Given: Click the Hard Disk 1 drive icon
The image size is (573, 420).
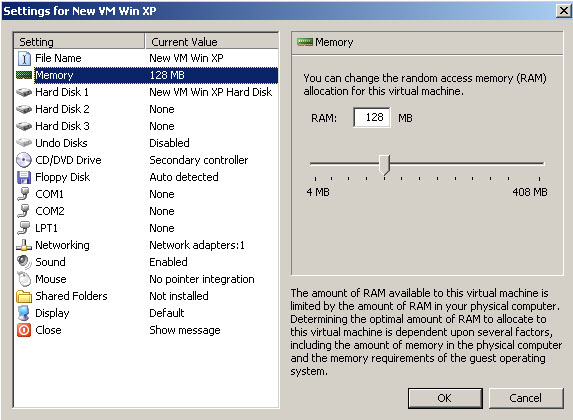Looking at the screenshot, I should coord(24,92).
